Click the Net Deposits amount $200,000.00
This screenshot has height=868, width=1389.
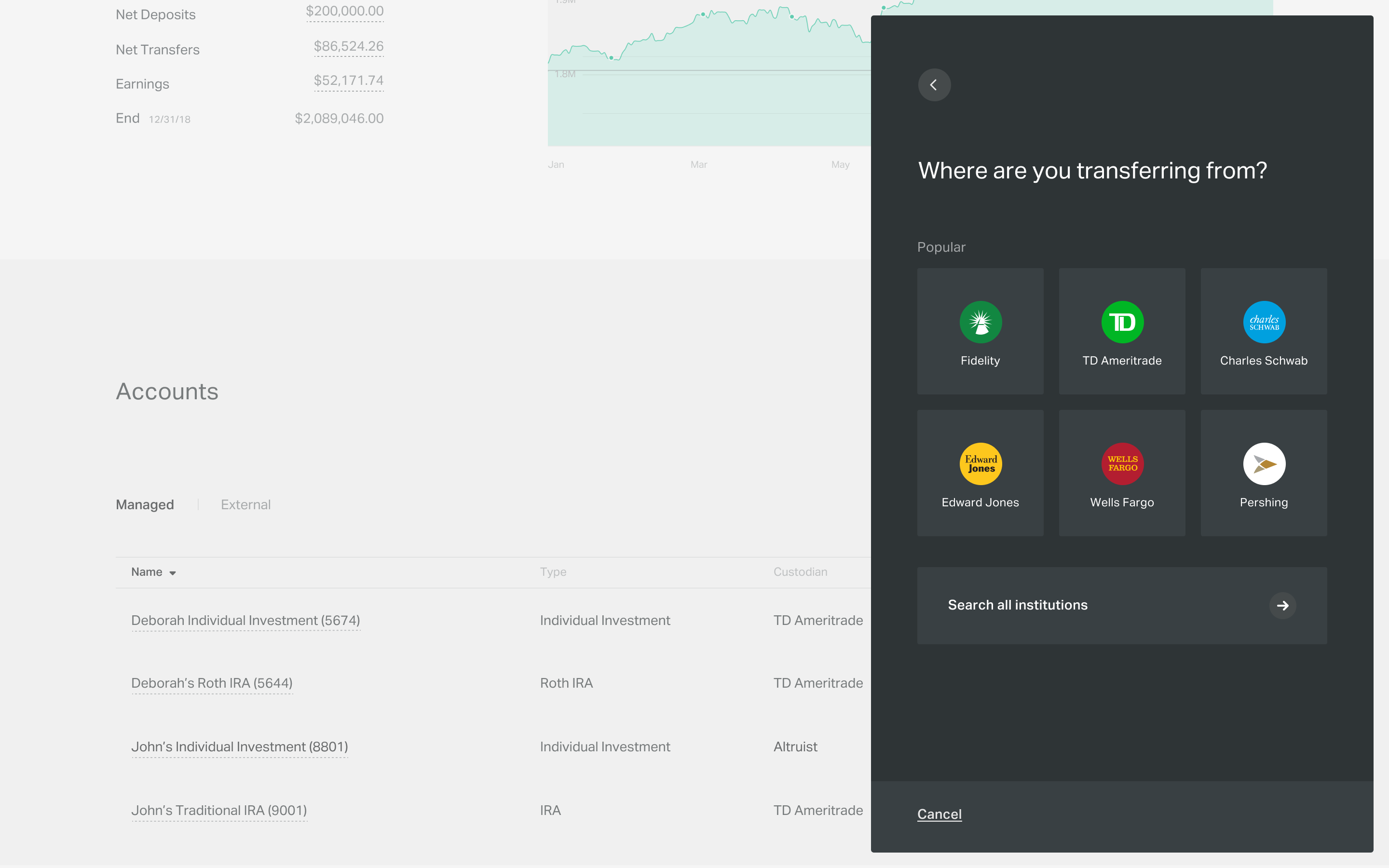(x=344, y=12)
